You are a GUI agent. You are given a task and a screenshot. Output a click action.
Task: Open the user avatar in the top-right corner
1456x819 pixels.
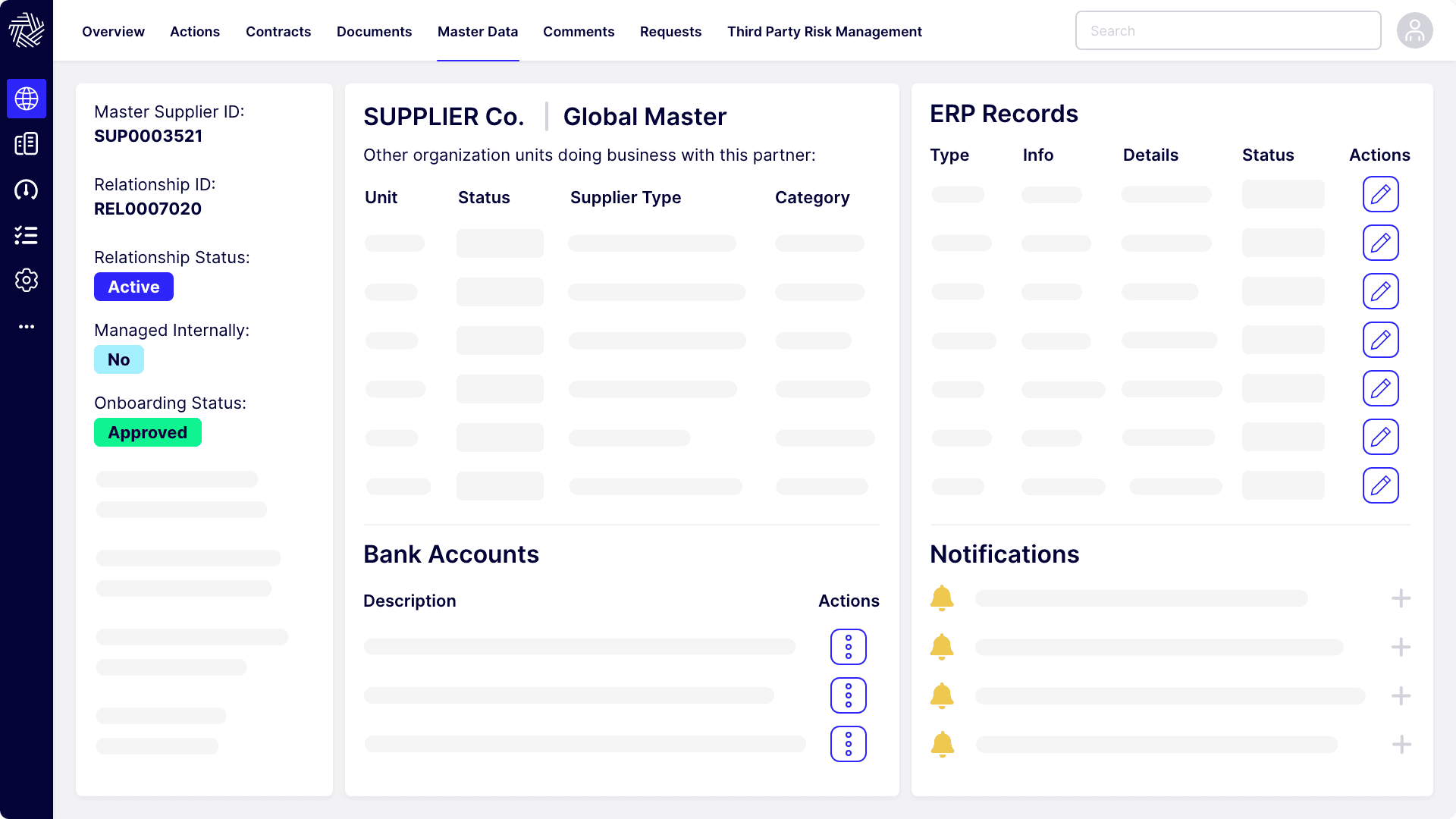click(x=1414, y=30)
